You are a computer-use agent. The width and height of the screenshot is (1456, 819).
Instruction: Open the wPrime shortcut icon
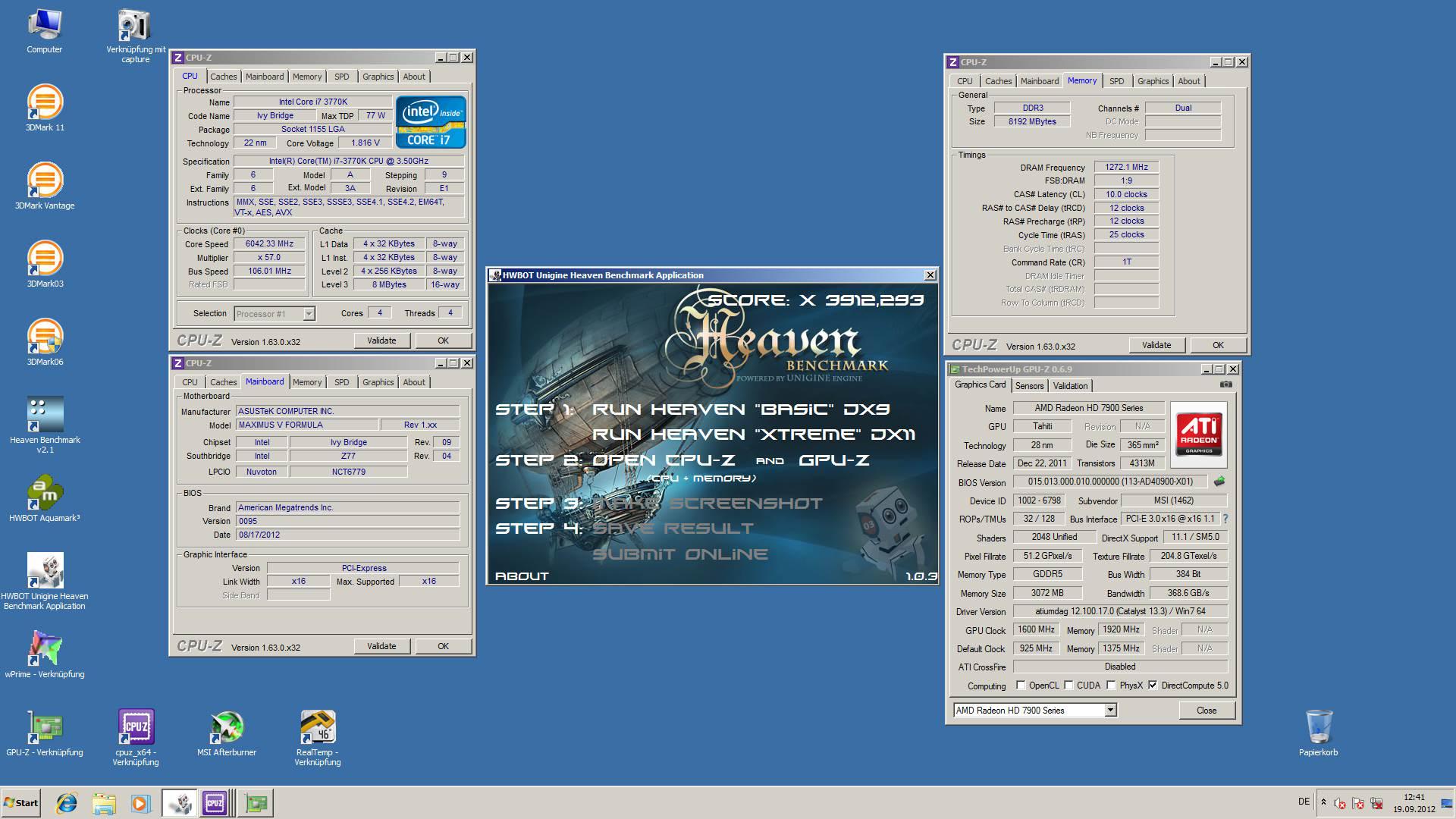click(x=44, y=654)
